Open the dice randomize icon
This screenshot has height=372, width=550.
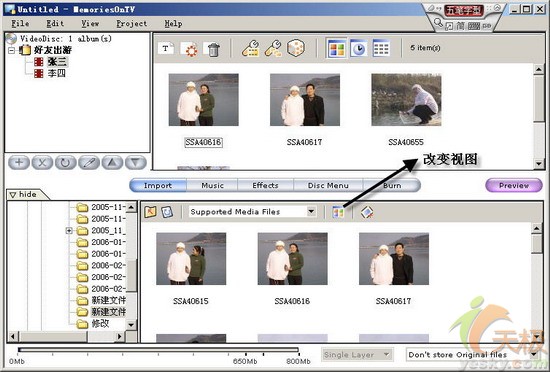click(295, 48)
